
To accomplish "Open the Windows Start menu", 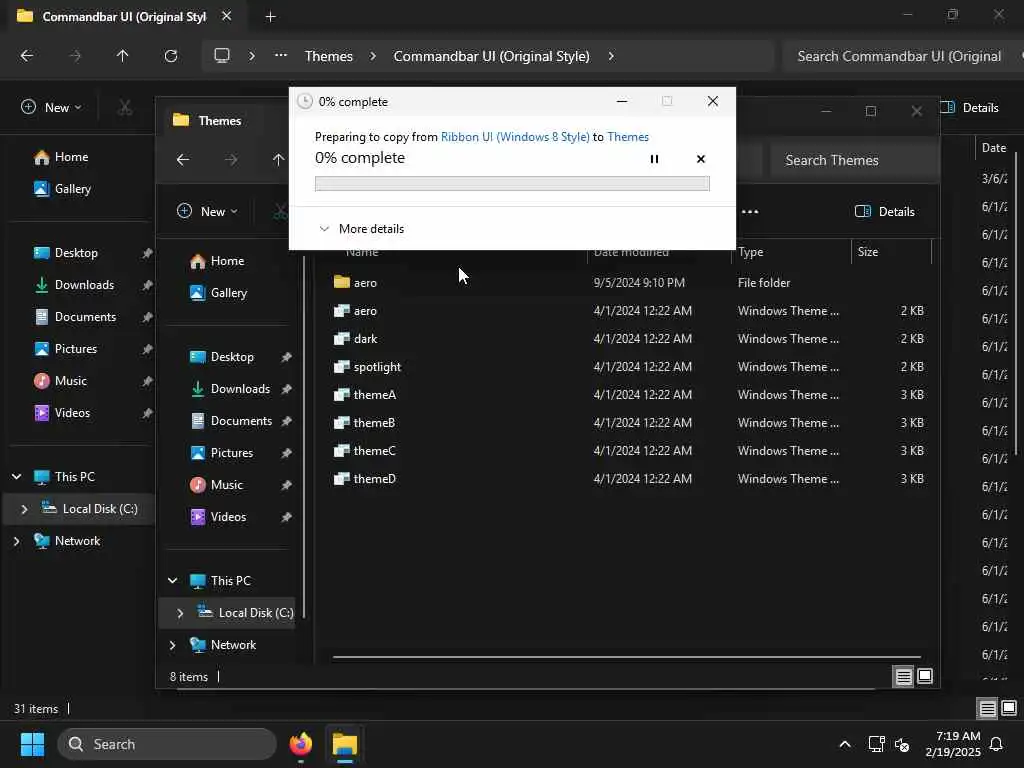I will [x=32, y=744].
